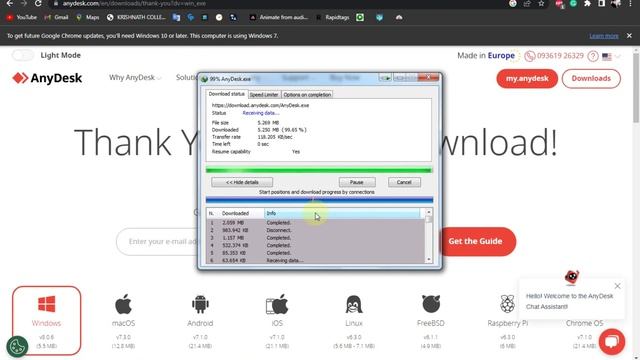
Task: Switch to the Options on completion tab
Action: (x=307, y=95)
